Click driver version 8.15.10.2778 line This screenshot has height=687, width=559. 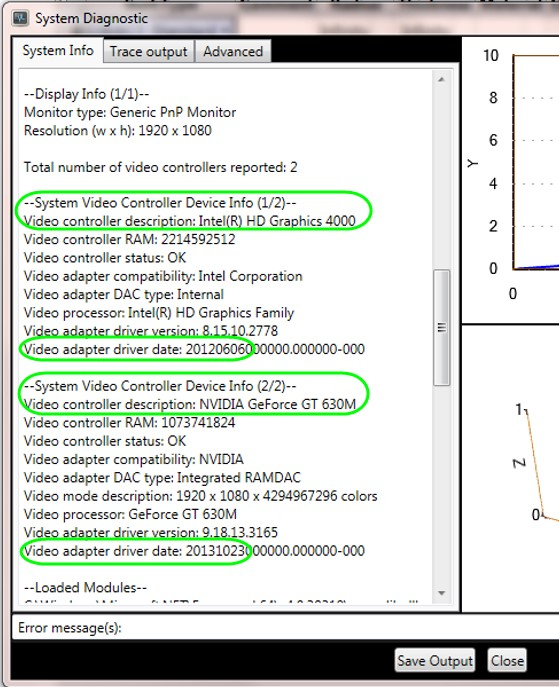pos(151,331)
